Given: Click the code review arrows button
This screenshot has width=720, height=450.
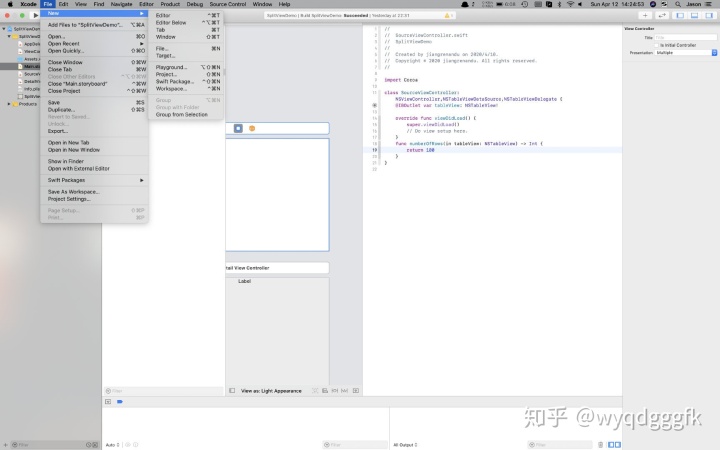Looking at the screenshot, I should coord(662,15).
